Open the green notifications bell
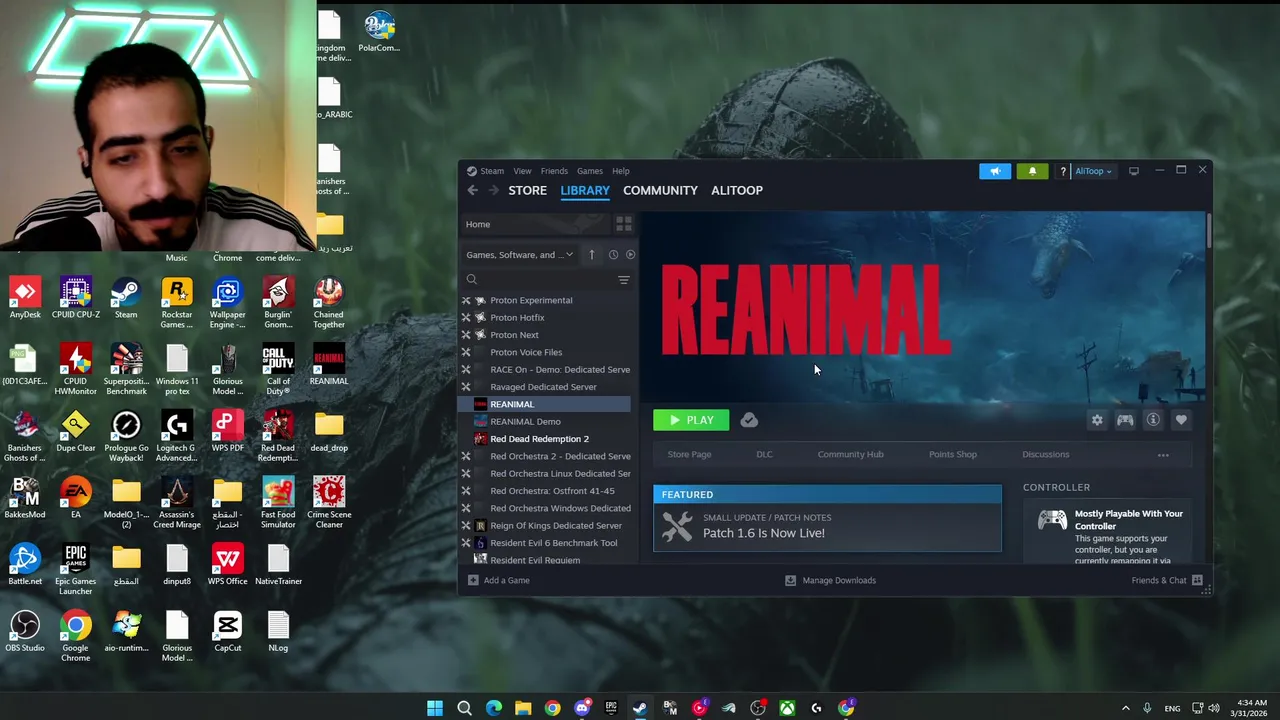 [x=1032, y=171]
